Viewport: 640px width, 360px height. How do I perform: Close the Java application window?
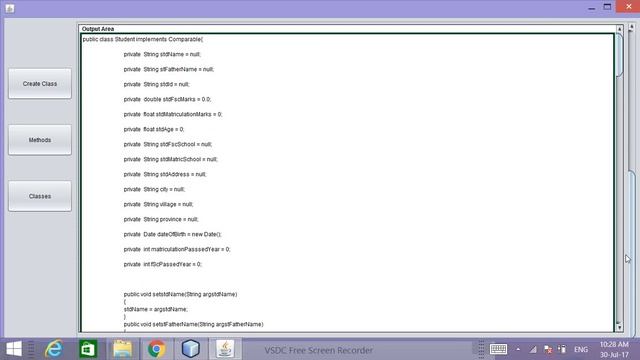coord(629,7)
